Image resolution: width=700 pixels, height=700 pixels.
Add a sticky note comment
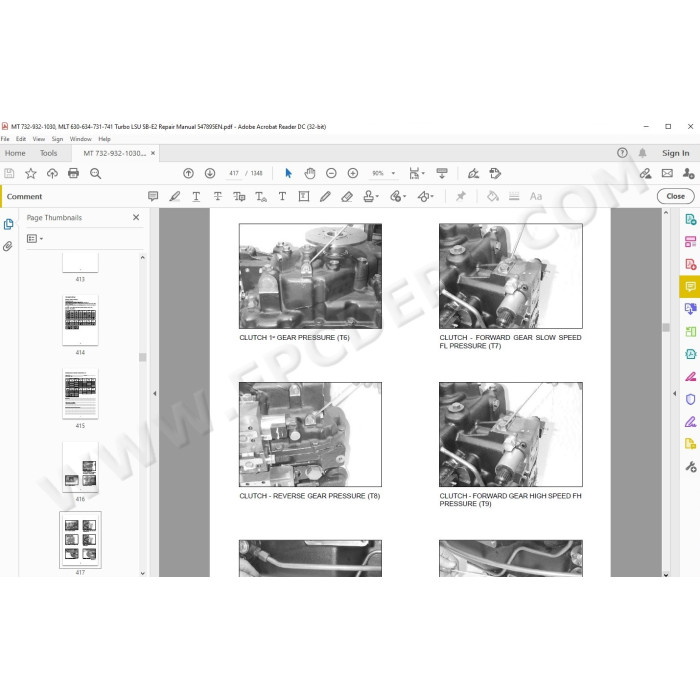coord(153,196)
